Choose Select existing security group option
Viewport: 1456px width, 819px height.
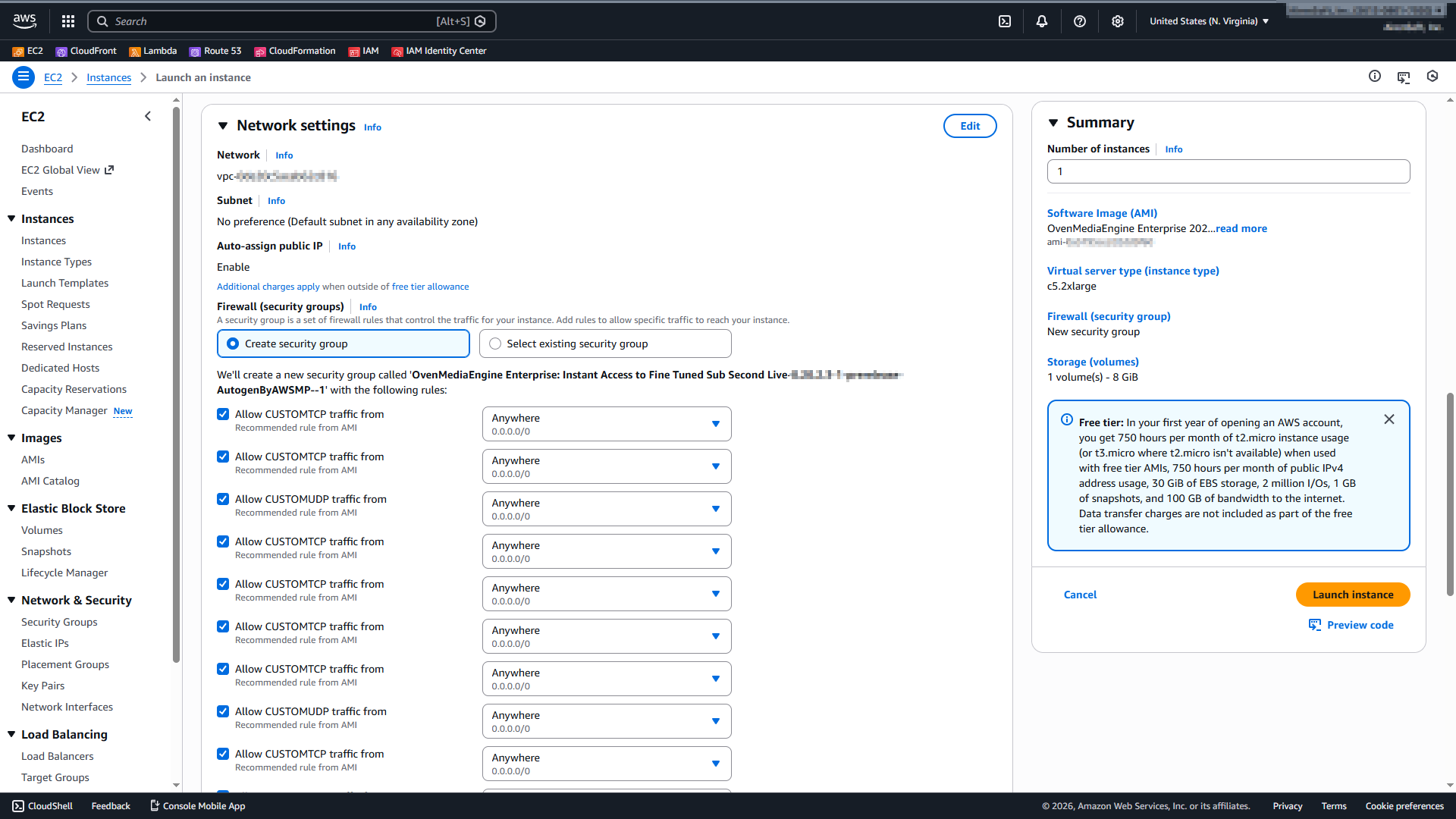(495, 344)
